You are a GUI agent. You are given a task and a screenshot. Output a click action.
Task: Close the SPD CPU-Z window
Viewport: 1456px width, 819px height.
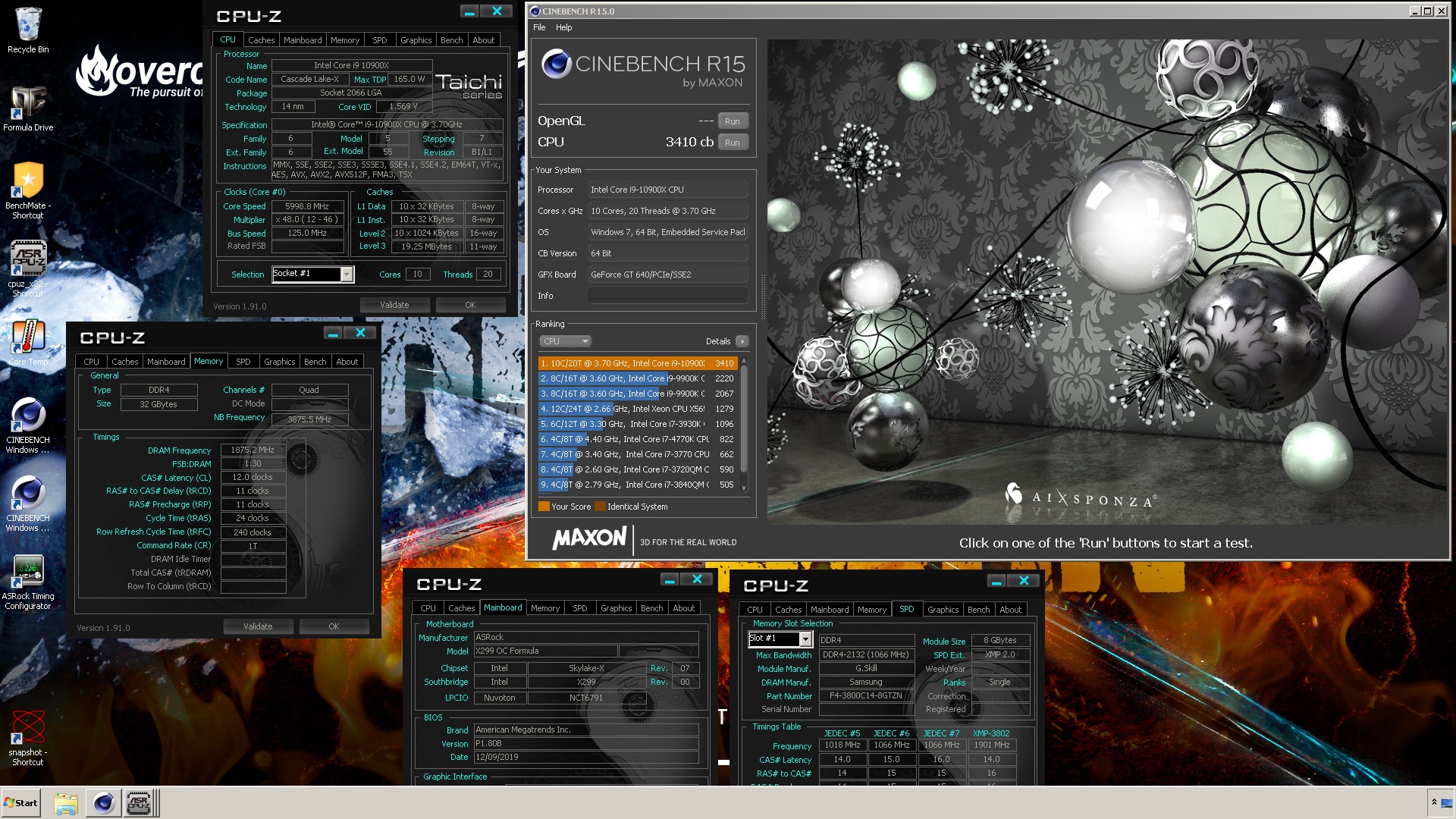1024,582
